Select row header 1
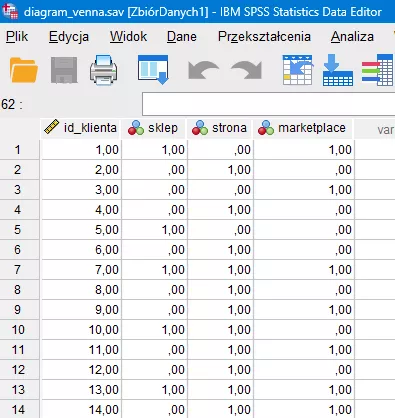The width and height of the screenshot is (395, 418). tap(19, 150)
